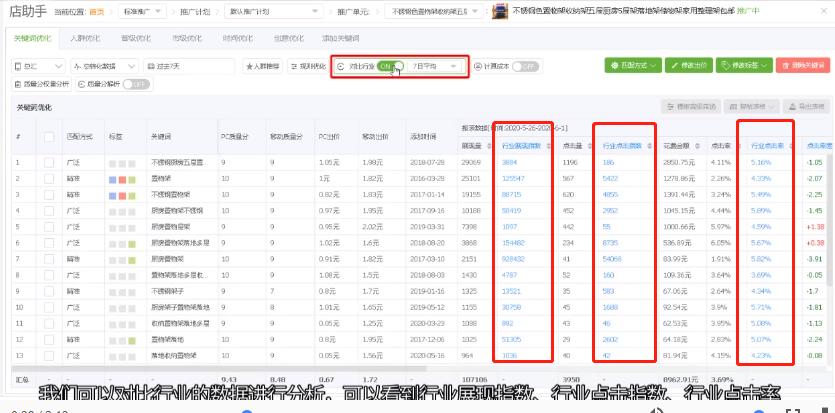Check the checkbox for row 2 置物架
Viewport: 835px width, 413px height.
(49, 178)
